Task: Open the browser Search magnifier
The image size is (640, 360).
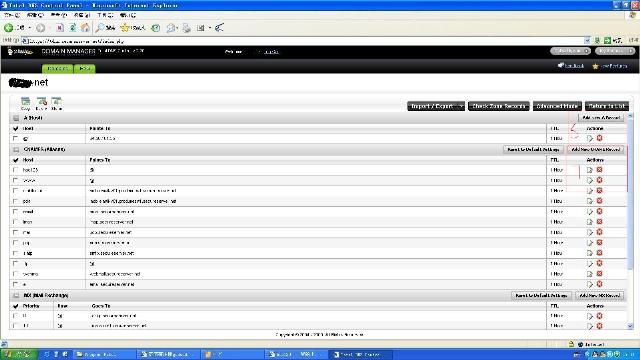Action: tap(100, 28)
